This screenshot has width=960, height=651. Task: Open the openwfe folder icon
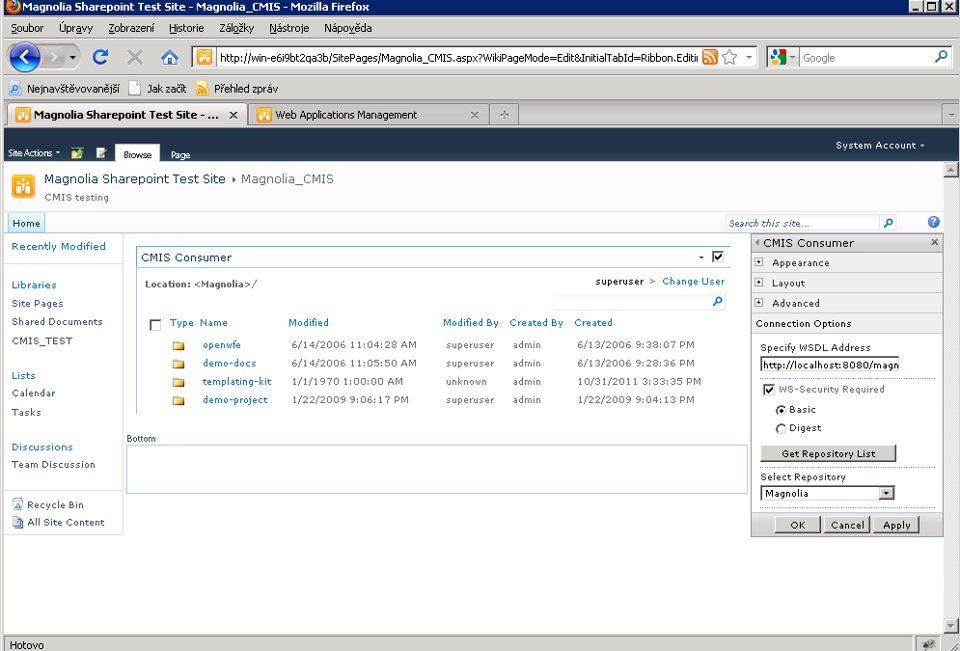pyautogui.click(x=178, y=345)
